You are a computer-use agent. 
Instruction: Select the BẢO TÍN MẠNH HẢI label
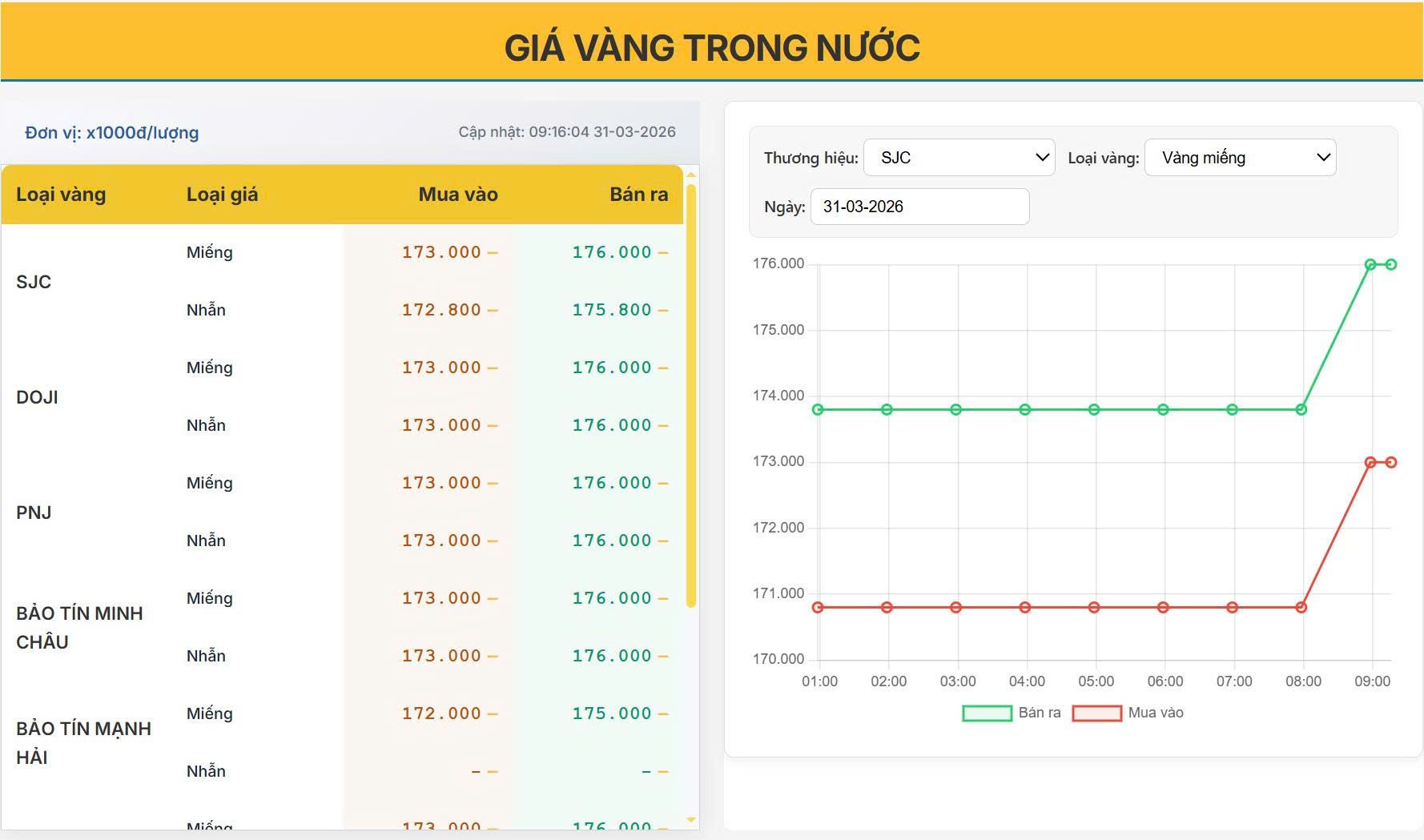point(83,743)
